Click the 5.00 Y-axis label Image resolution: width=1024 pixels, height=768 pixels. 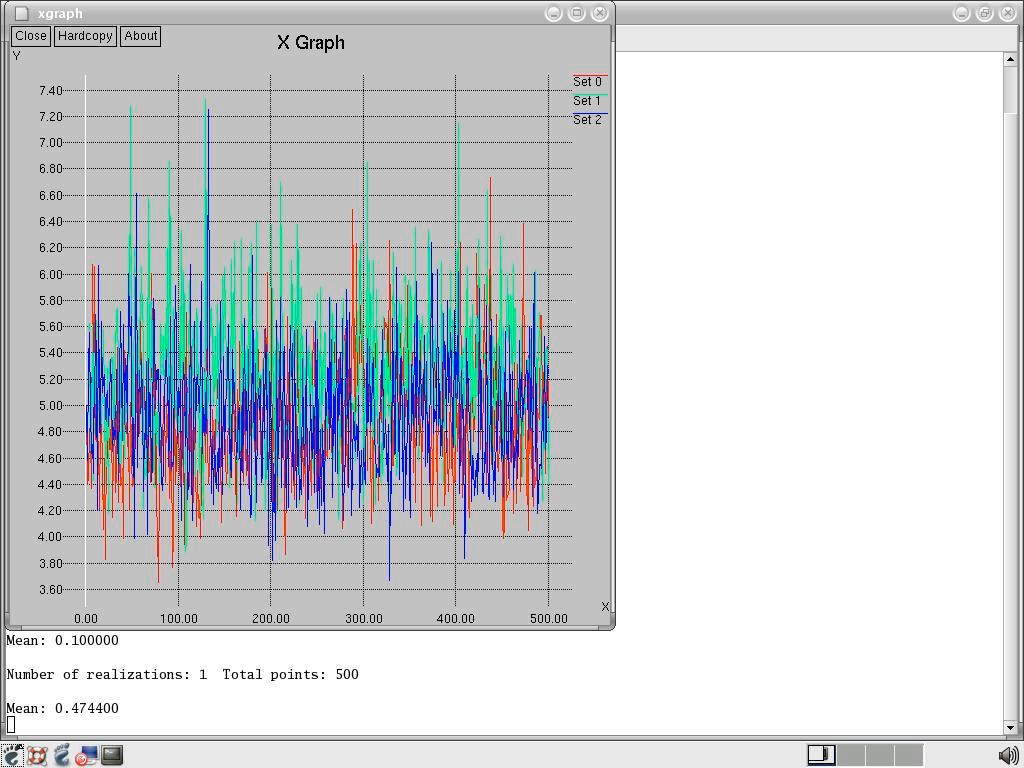pyautogui.click(x=51, y=406)
